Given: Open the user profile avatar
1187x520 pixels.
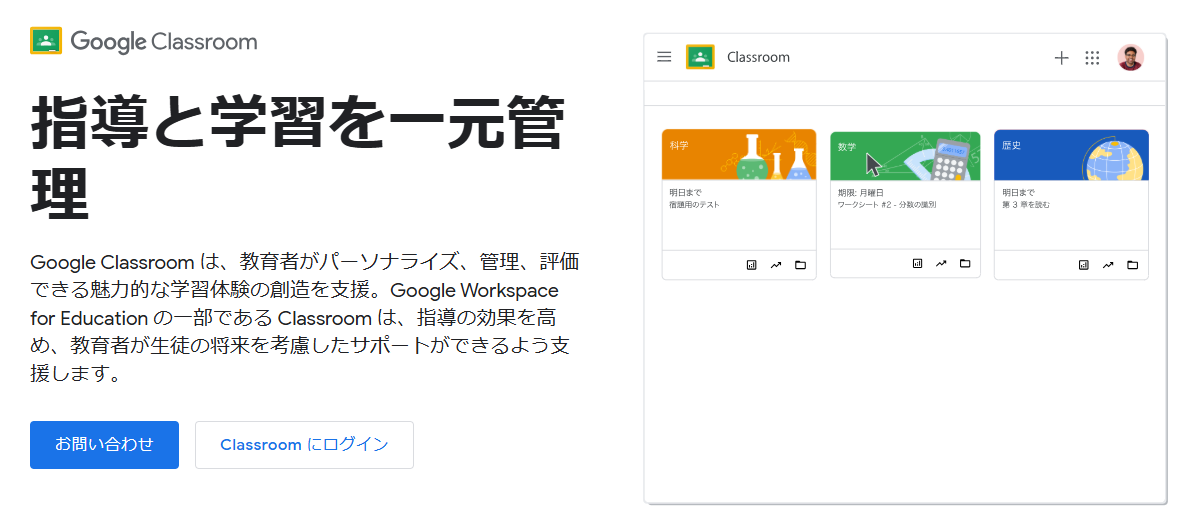Looking at the screenshot, I should tap(1130, 58).
